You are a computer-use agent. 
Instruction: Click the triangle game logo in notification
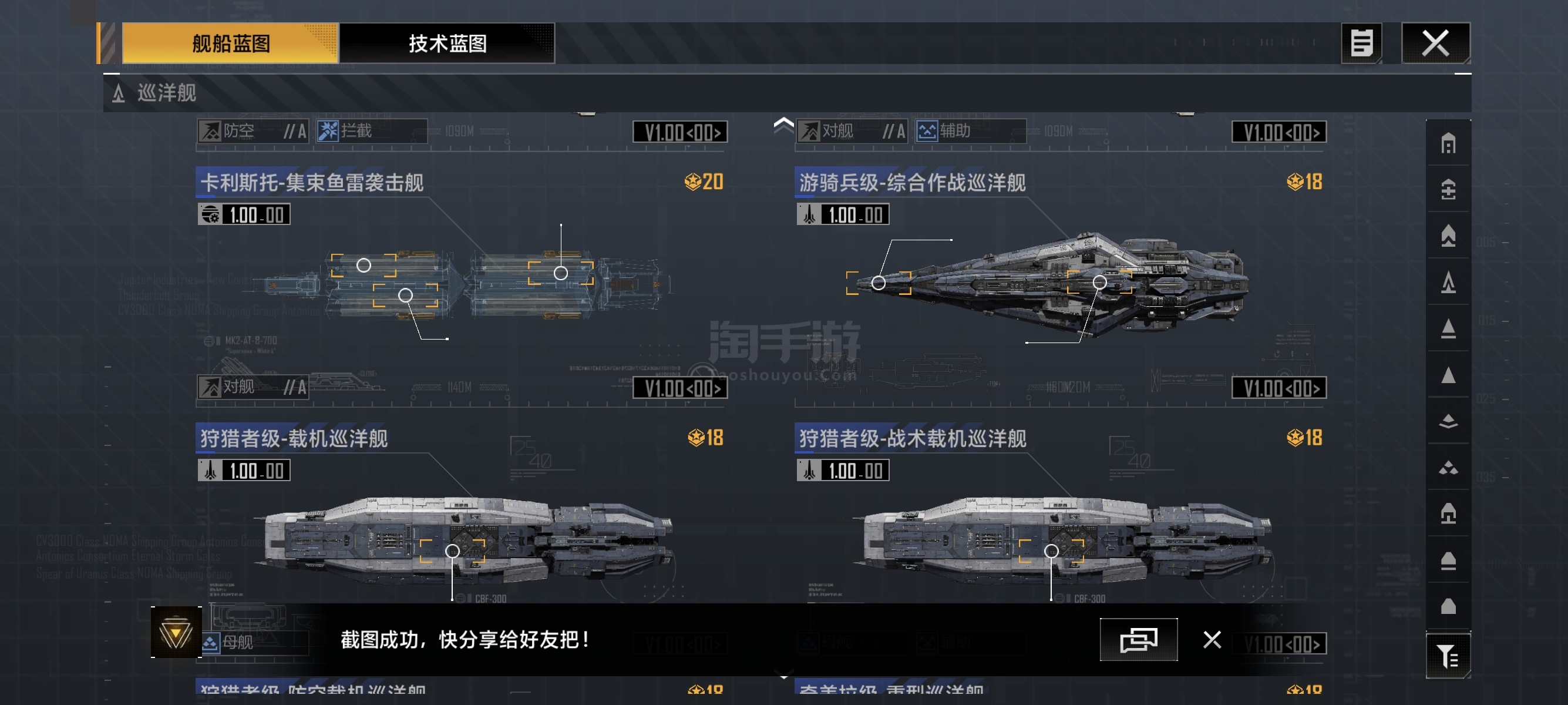tap(176, 633)
